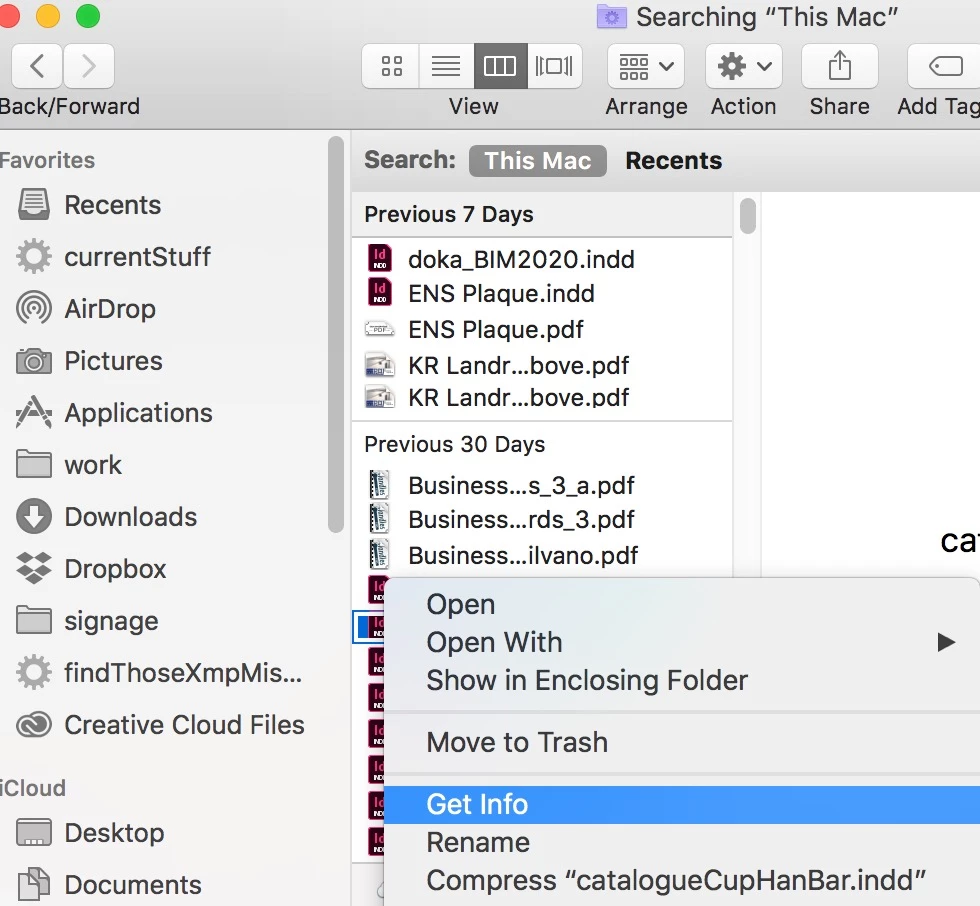The width and height of the screenshot is (980, 906).
Task: Select This Mac search scope
Action: 538,161
